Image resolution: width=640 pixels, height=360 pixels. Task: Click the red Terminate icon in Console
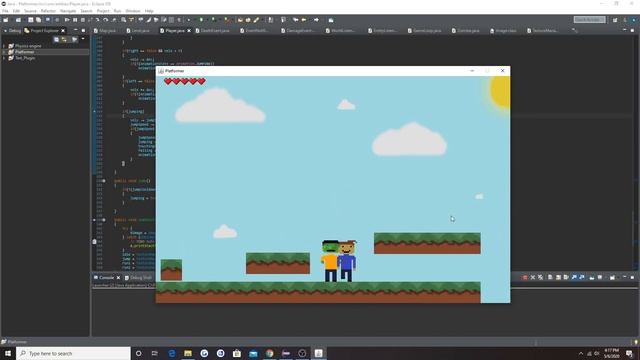[525, 278]
